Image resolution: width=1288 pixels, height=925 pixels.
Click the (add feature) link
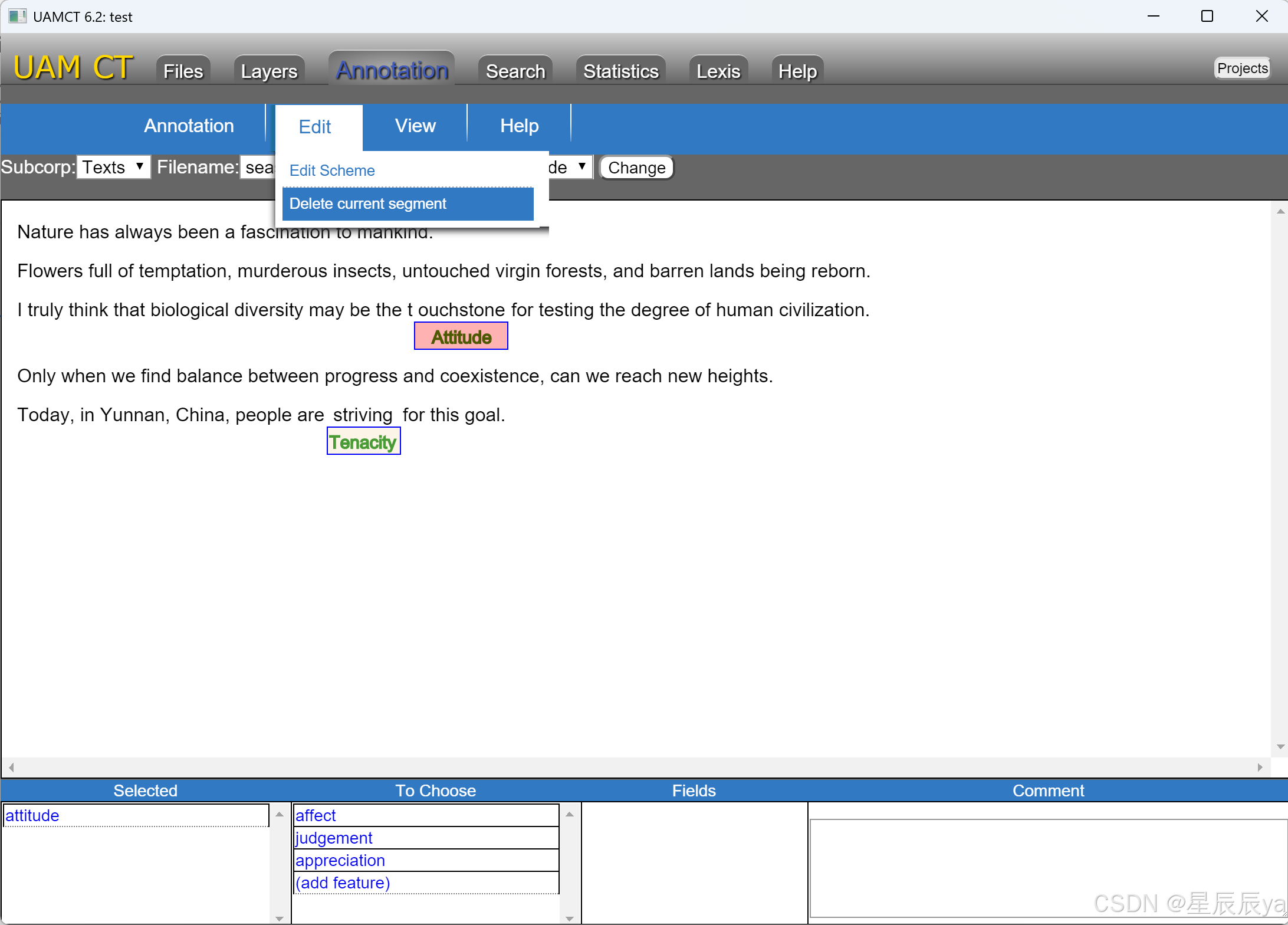[x=342, y=883]
